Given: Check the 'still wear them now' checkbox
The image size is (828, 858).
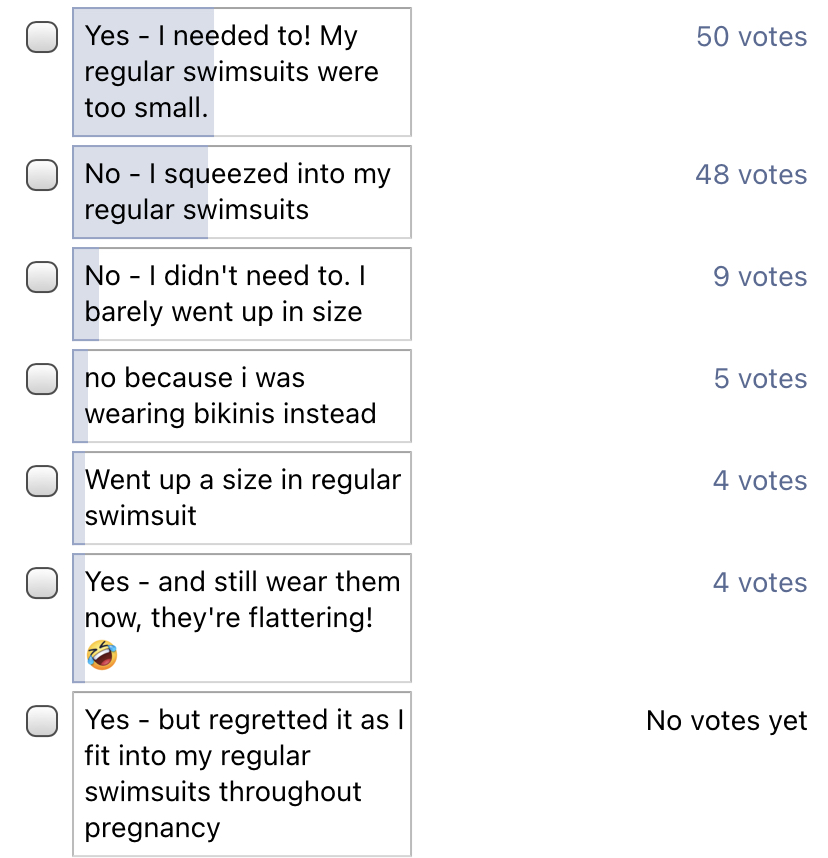Looking at the screenshot, I should point(42,583).
